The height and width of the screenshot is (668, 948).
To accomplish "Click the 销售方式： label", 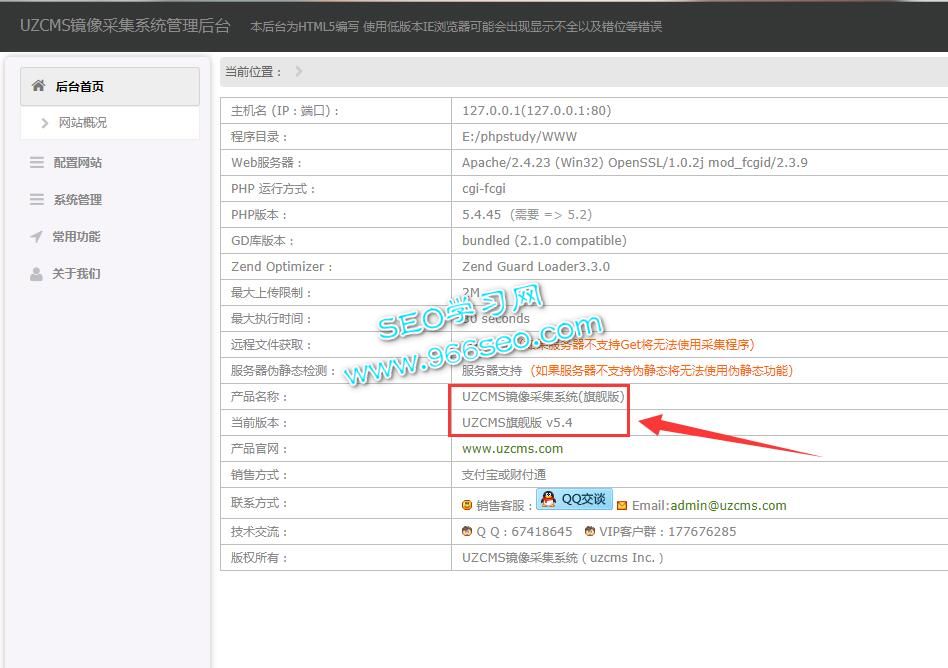I will point(259,475).
